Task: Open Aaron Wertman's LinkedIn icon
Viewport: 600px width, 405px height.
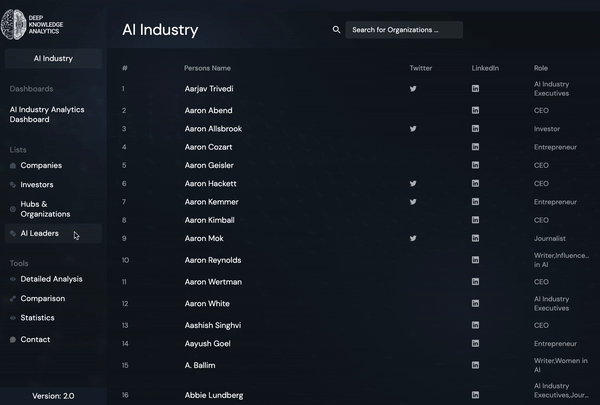Action: tap(475, 282)
